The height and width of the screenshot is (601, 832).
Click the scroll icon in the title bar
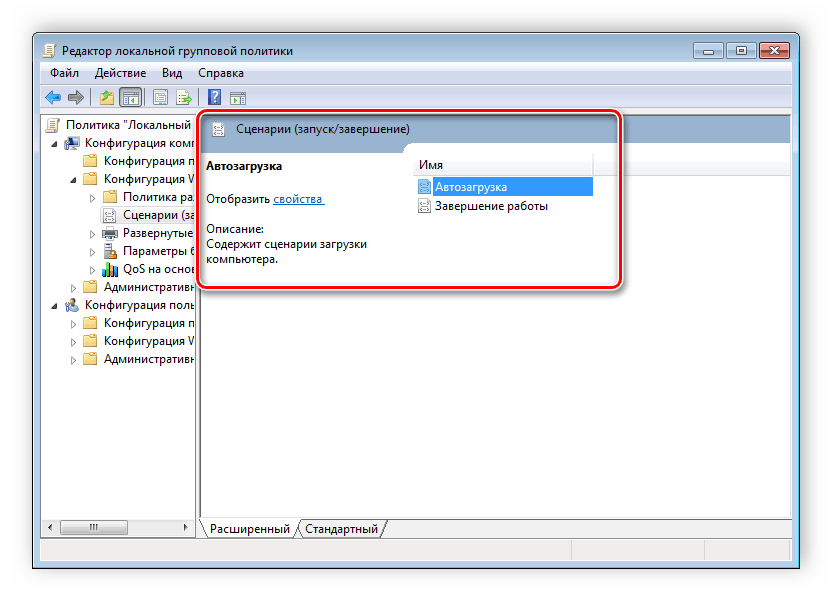[49, 51]
